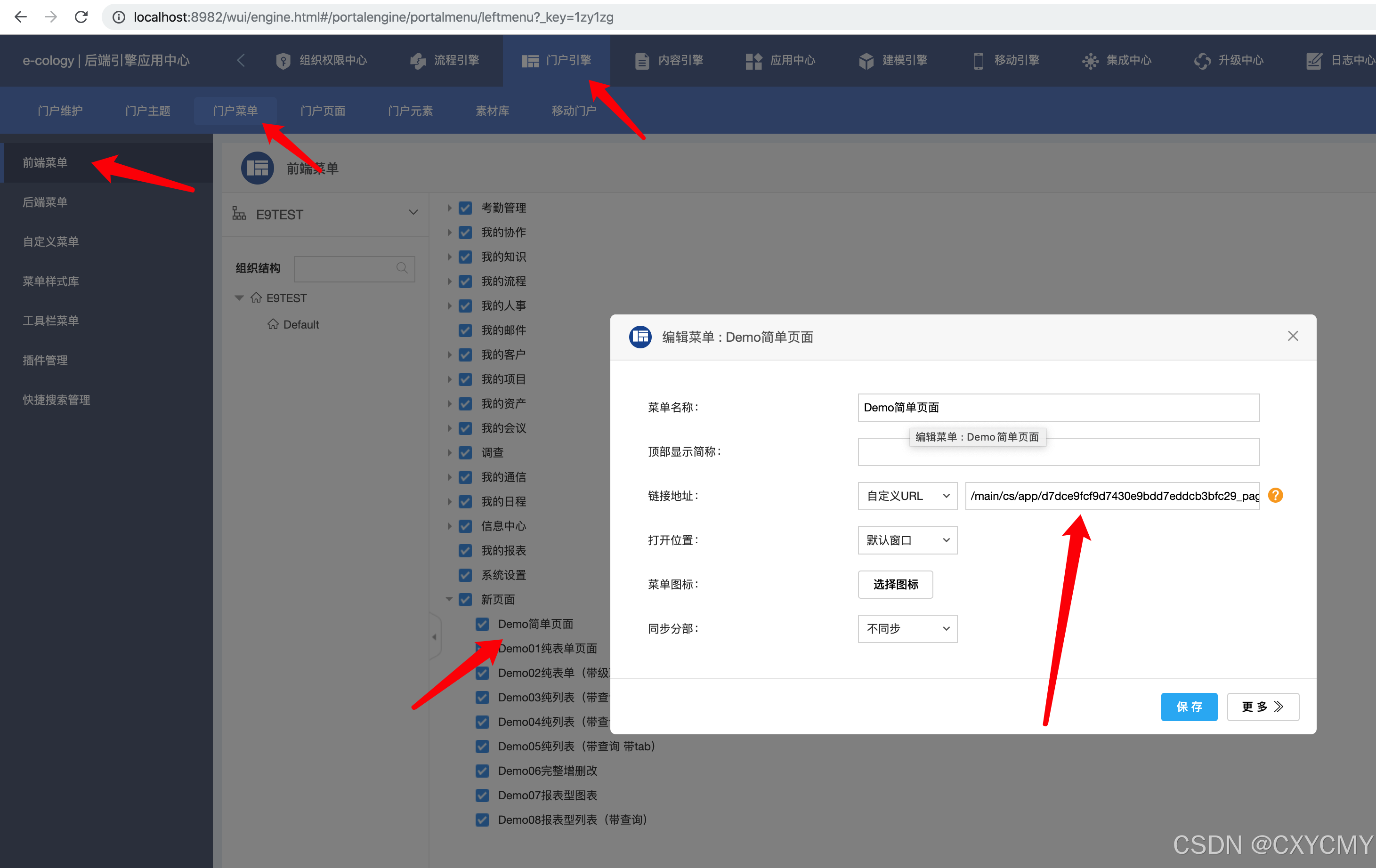Open the 组织权限中心 module

(x=324, y=61)
